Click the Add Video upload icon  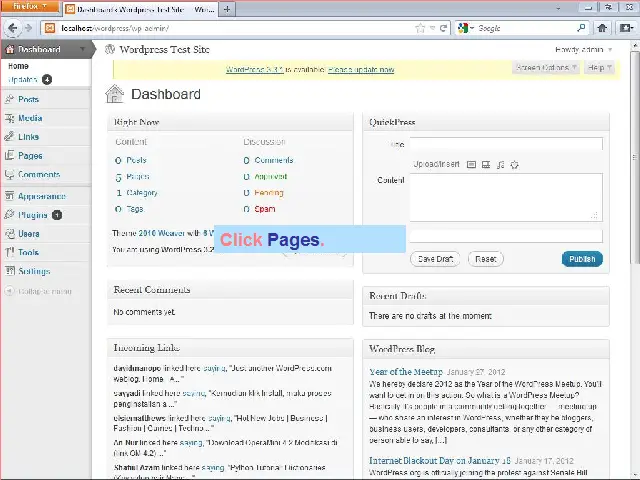[x=486, y=164]
